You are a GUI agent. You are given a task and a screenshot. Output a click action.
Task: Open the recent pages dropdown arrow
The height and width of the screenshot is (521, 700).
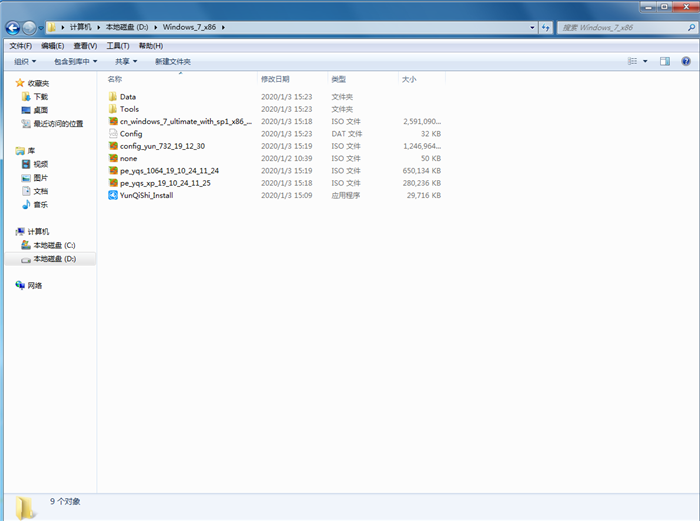[x=41, y=28]
